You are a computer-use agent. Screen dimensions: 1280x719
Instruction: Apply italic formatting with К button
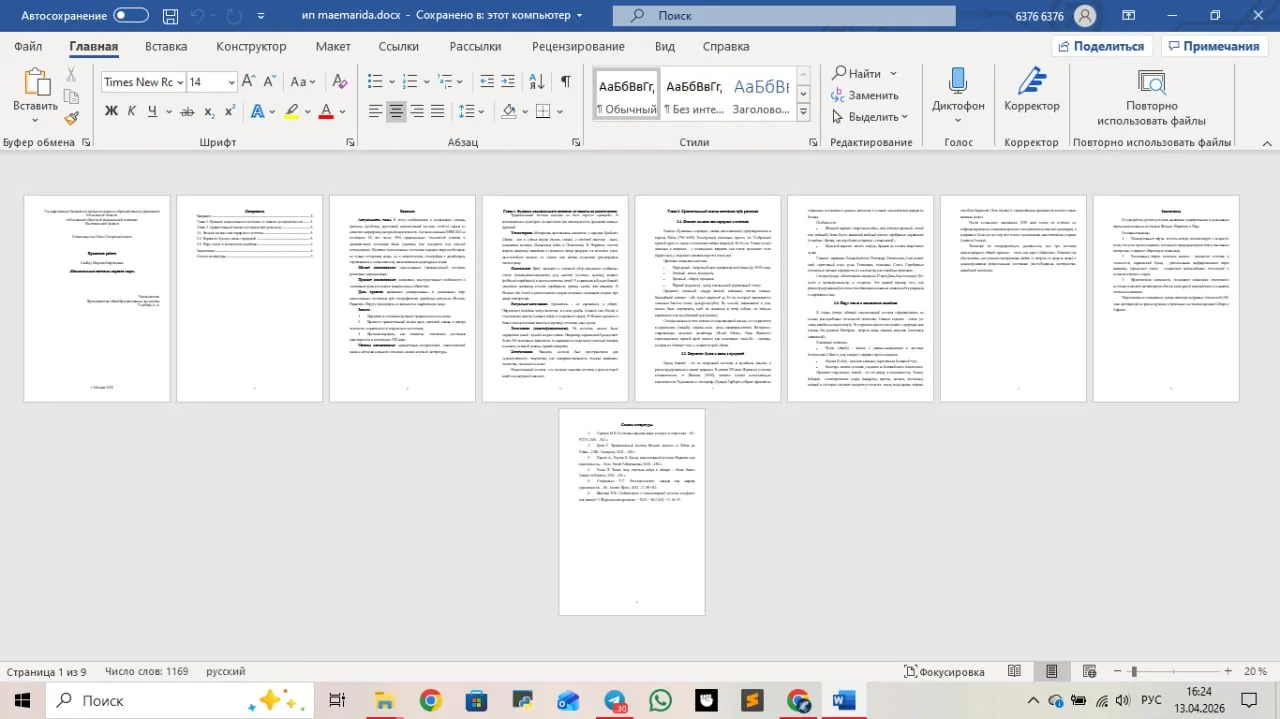point(132,111)
